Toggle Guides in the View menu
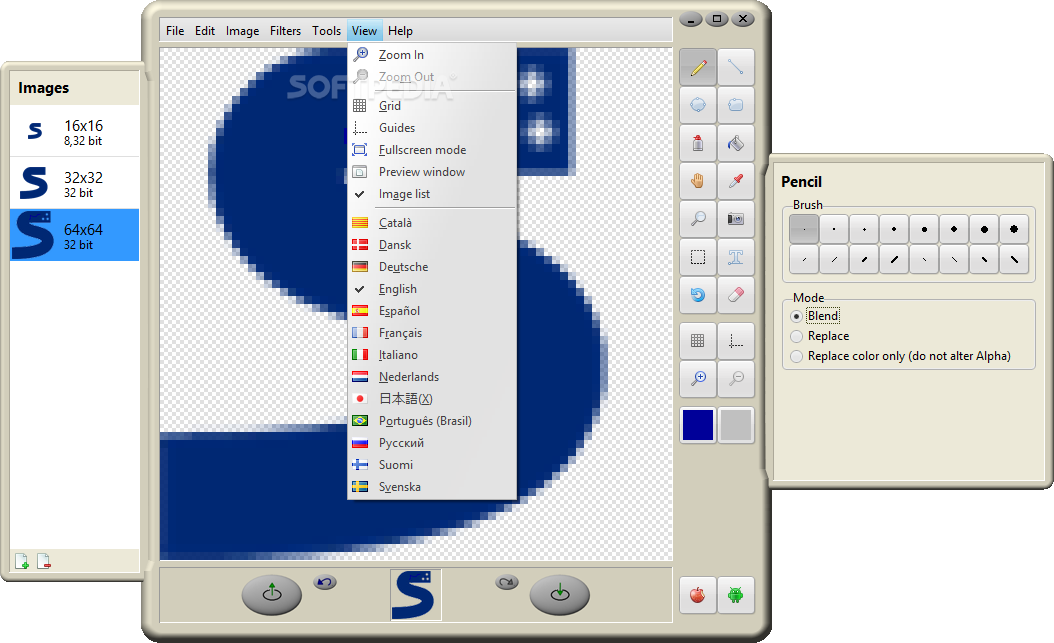Viewport: 1054px width, 643px height. (x=432, y=128)
